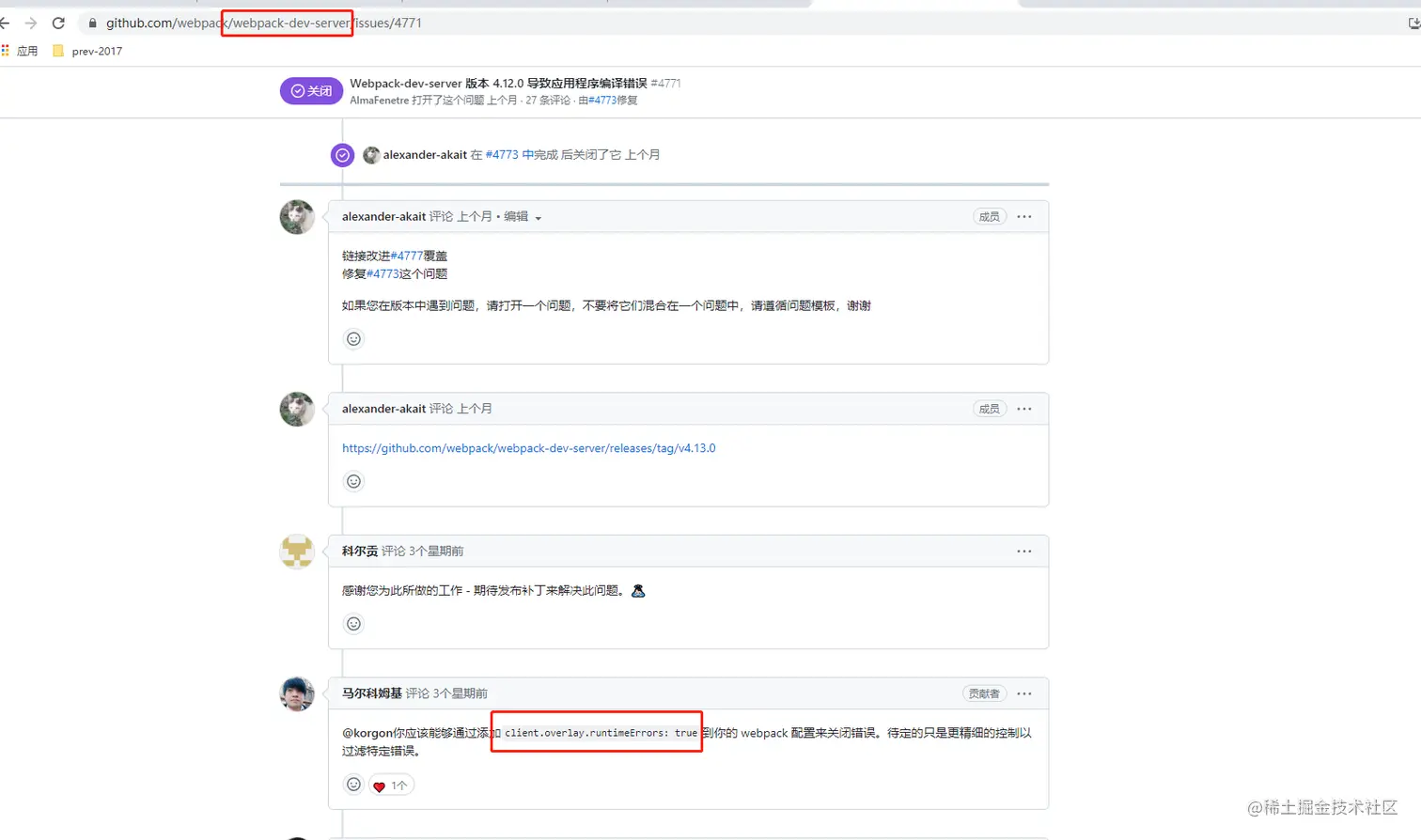Click the closed-issue checkmark icon in timeline
The width and height of the screenshot is (1421, 840).
point(341,154)
